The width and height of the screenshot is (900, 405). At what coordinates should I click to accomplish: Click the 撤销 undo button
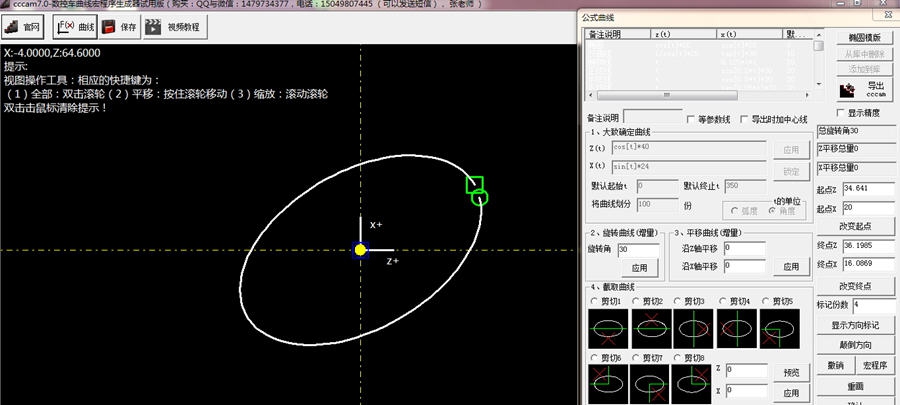coord(835,365)
